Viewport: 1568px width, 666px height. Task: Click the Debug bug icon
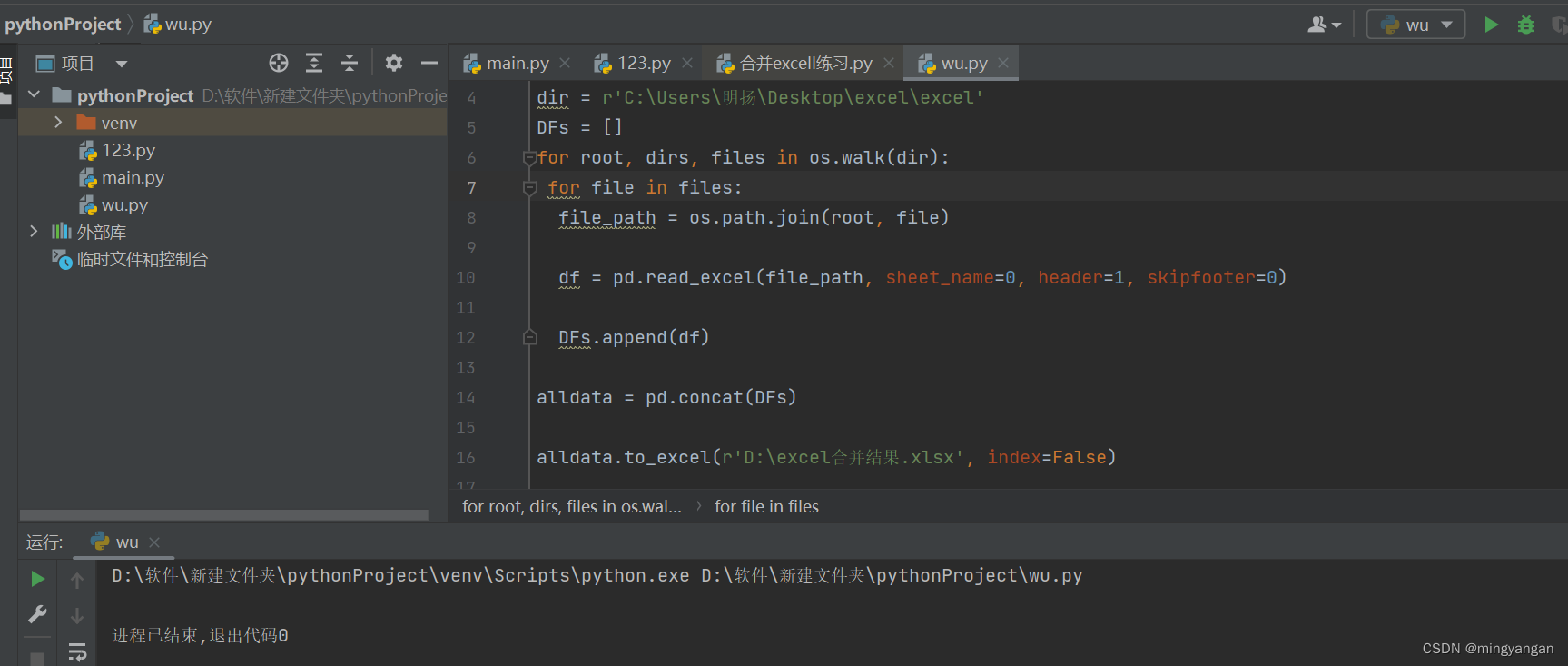[1526, 25]
